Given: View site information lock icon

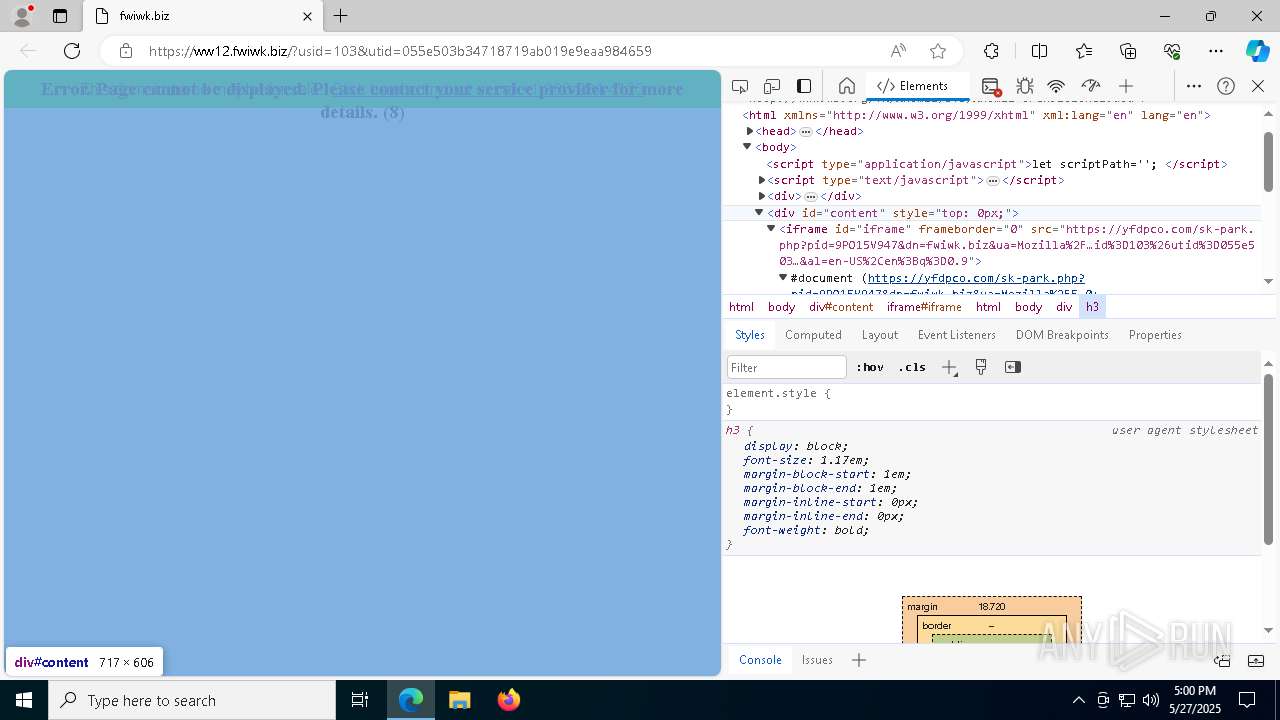Looking at the screenshot, I should (126, 51).
